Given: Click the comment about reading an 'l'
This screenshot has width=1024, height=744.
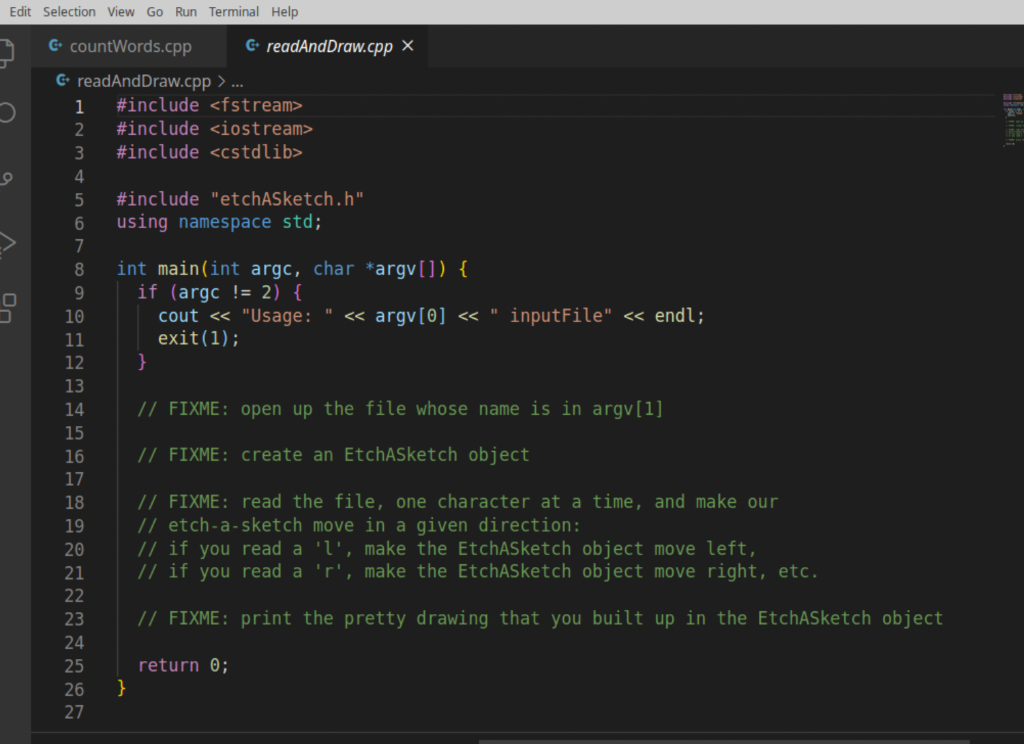Looking at the screenshot, I should point(447,549).
